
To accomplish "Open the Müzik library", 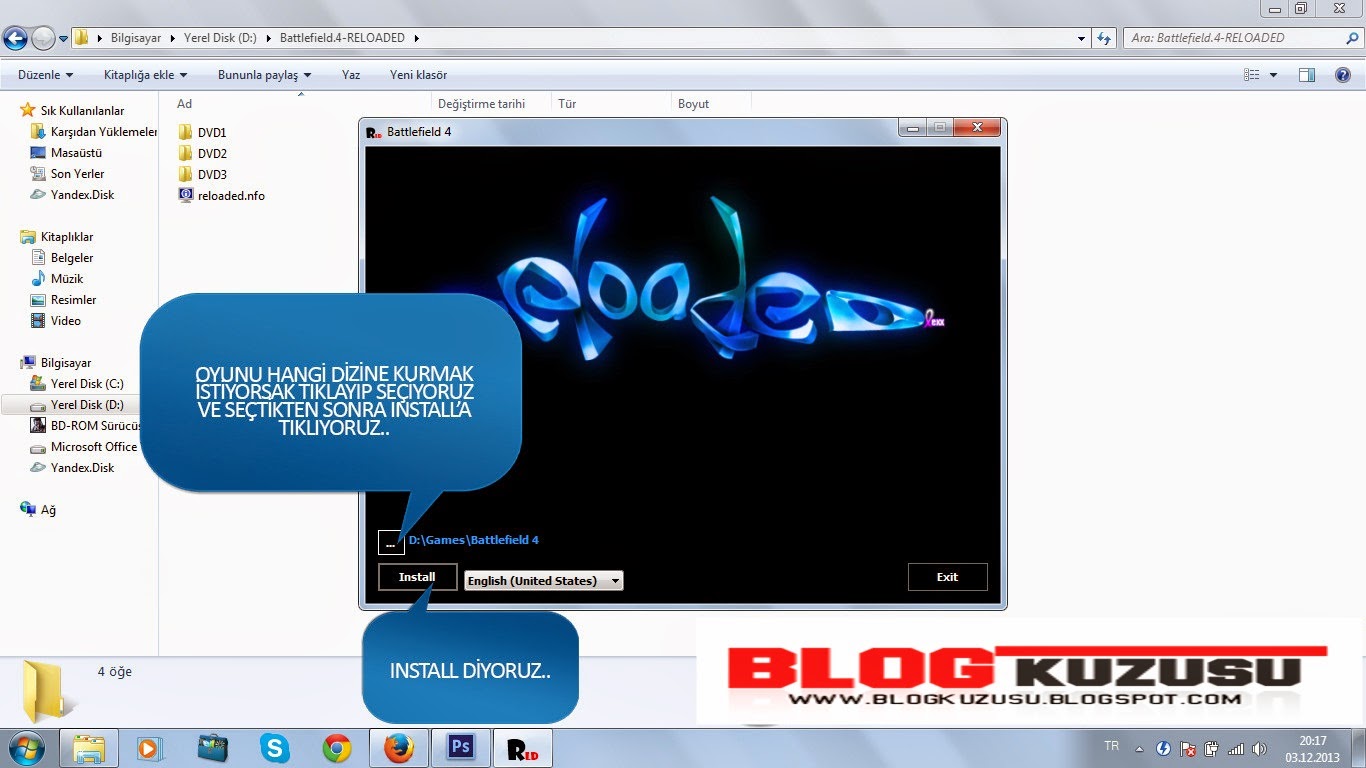I will click(57, 279).
